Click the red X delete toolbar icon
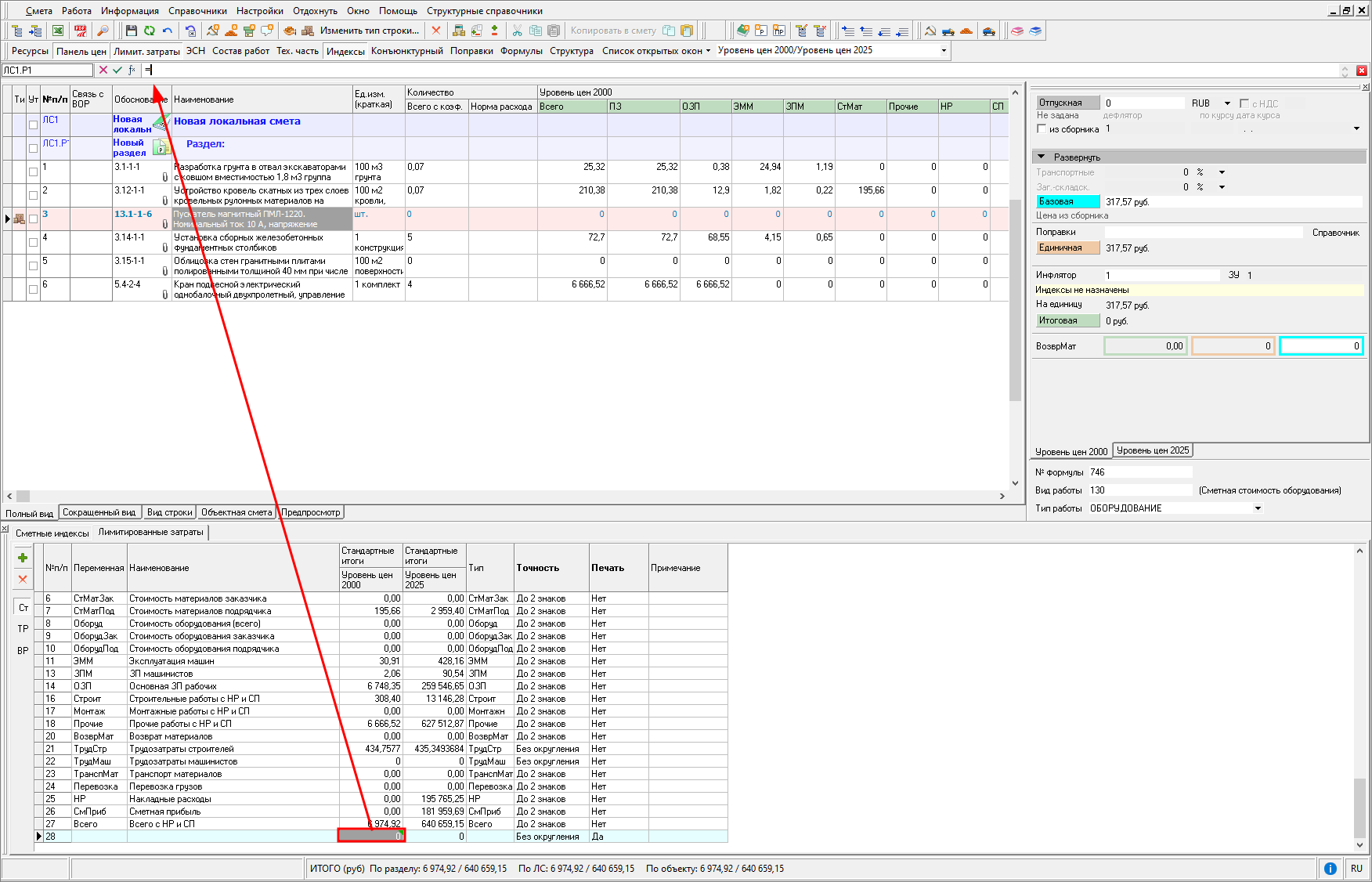 [436, 31]
